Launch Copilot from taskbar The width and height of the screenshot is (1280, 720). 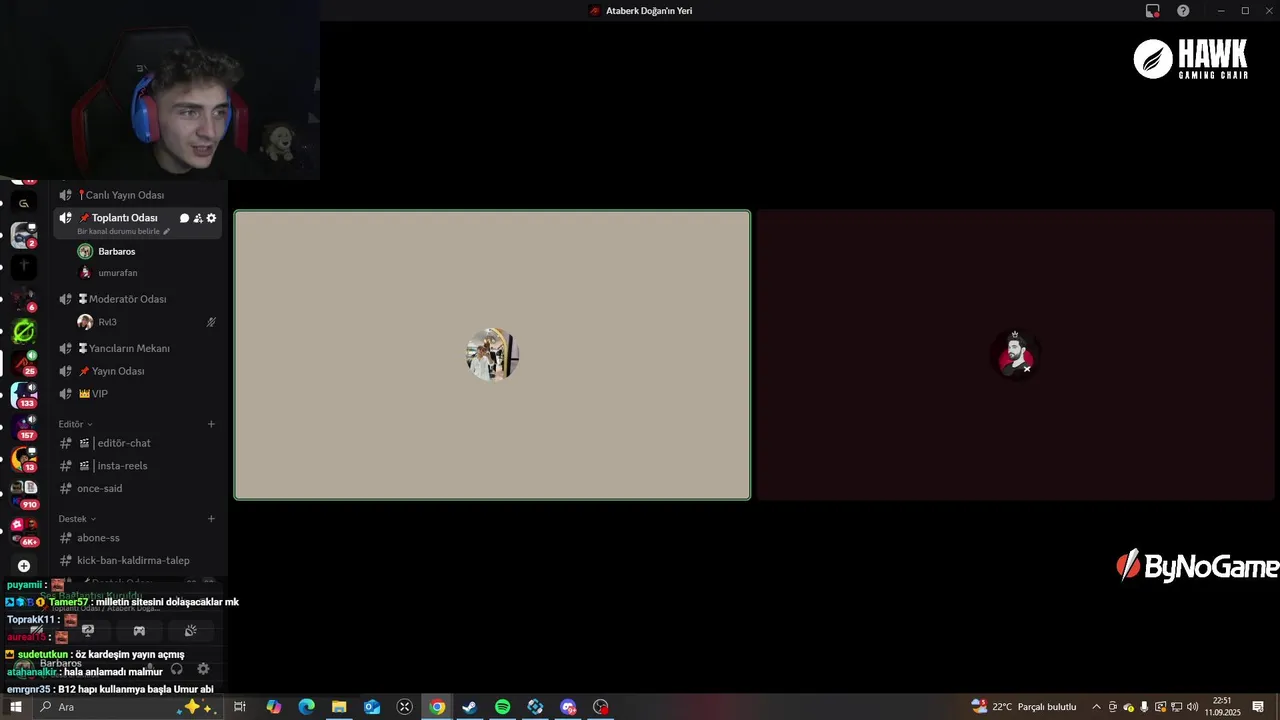point(274,707)
